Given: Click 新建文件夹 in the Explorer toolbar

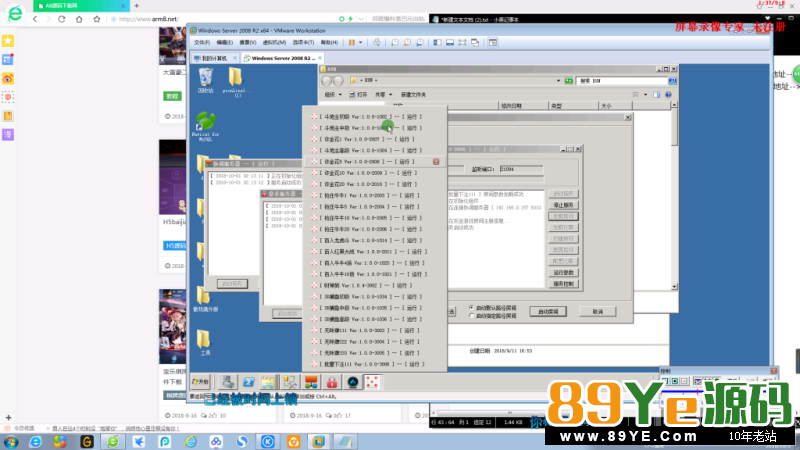Looking at the screenshot, I should pyautogui.click(x=413, y=94).
